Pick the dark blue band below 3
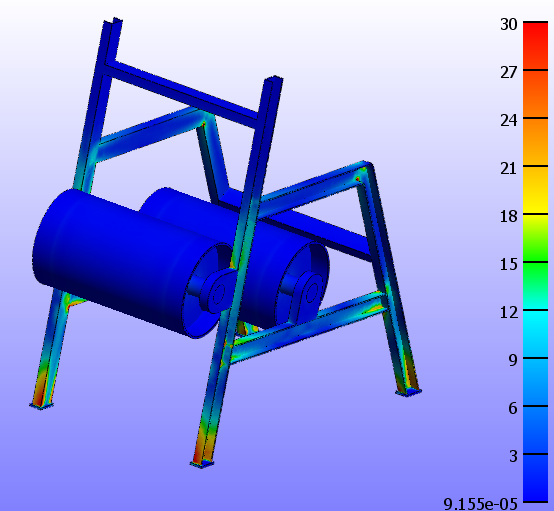Viewport: 554px width, 511px height. click(x=535, y=478)
